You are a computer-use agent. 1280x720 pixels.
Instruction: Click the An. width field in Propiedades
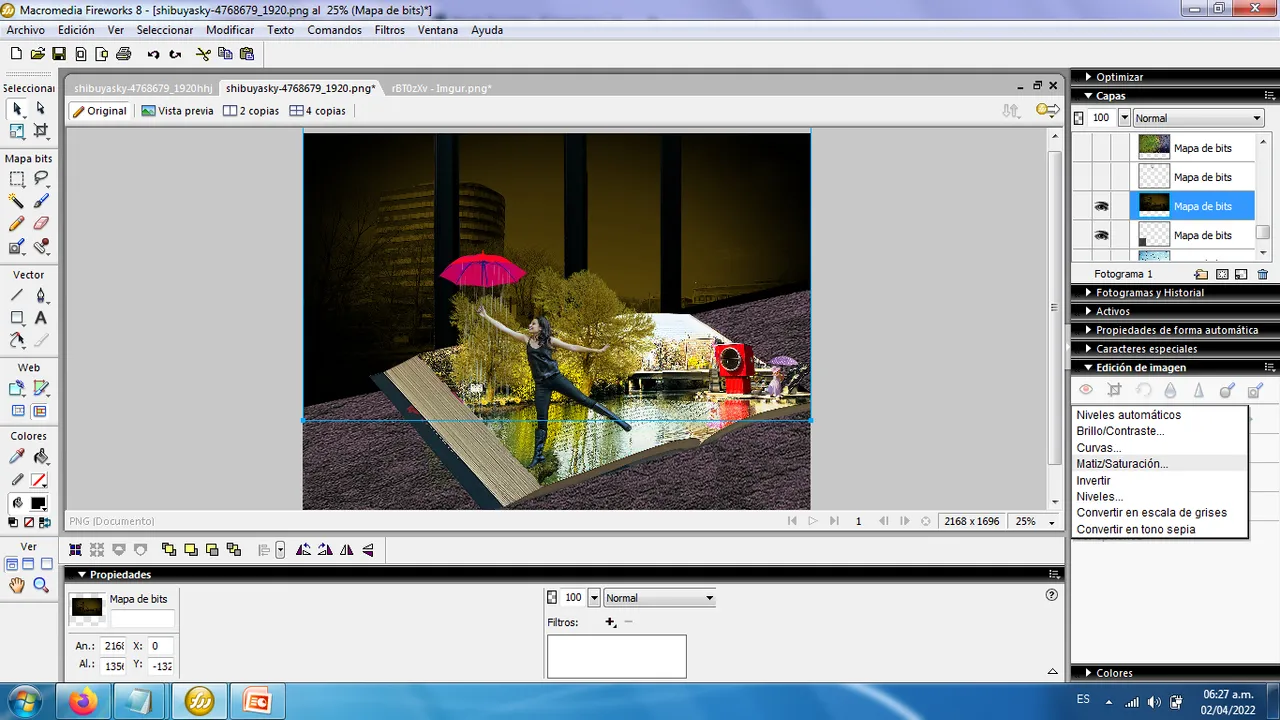tap(113, 646)
